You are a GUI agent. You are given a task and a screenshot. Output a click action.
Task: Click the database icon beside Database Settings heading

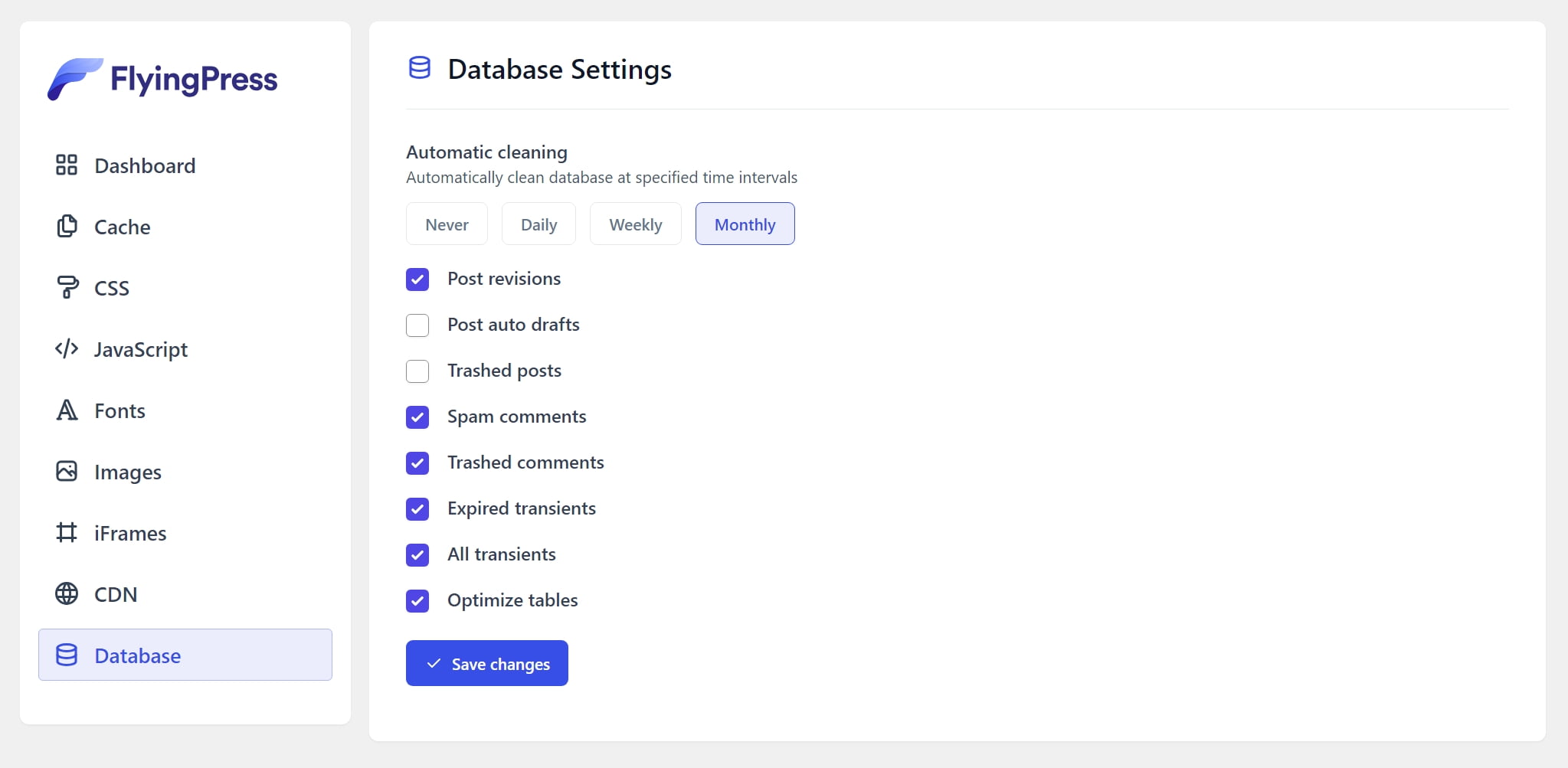[420, 67]
